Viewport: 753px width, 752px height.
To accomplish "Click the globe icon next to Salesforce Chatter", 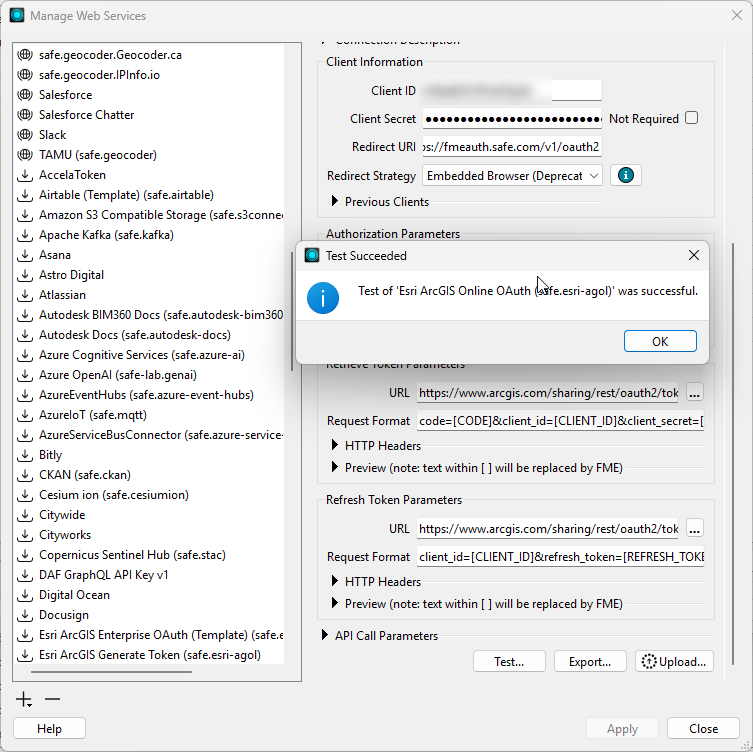I will [x=25, y=115].
